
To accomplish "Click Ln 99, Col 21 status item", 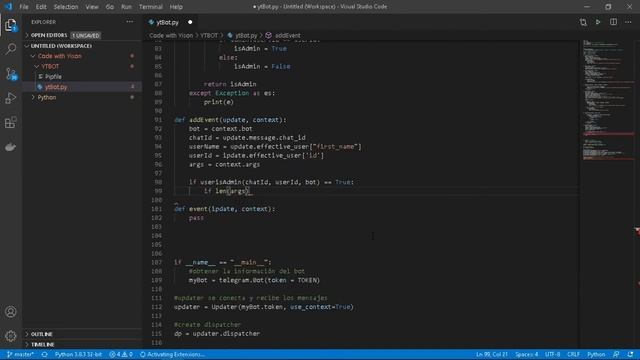I will coord(491,354).
